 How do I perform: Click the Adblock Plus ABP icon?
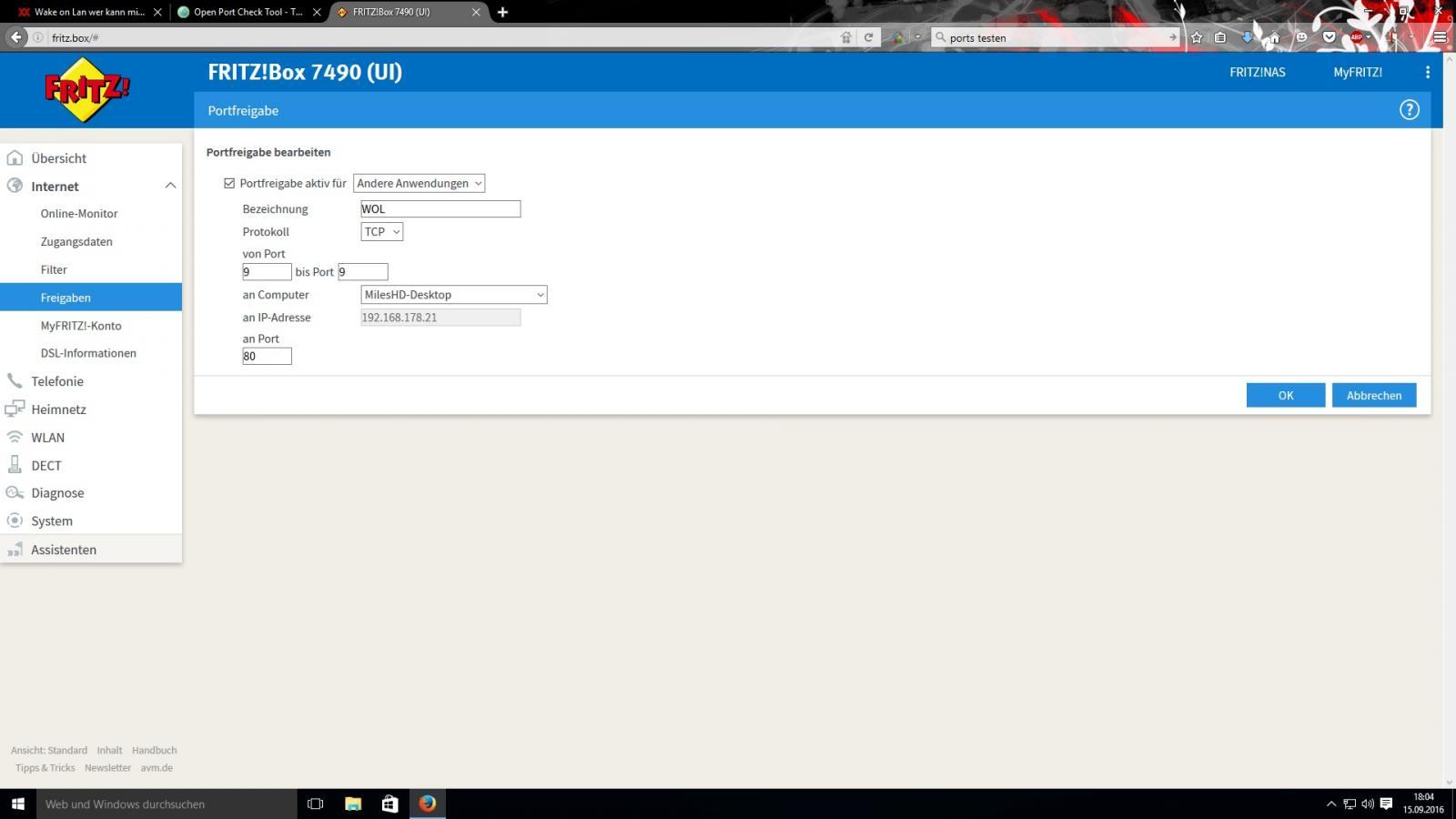coord(1356,37)
